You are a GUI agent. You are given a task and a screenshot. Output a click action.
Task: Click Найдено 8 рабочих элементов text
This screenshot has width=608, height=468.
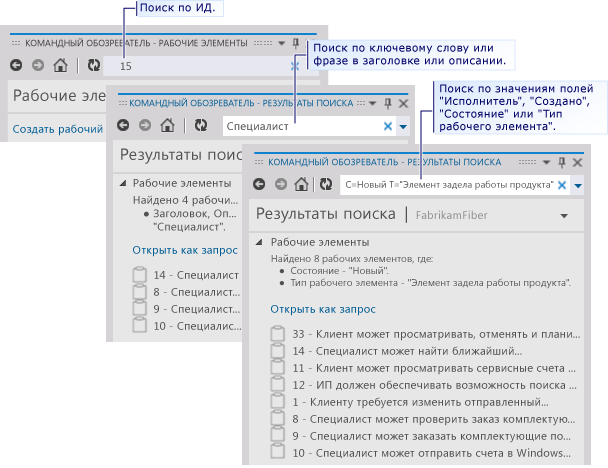pyautogui.click(x=352, y=259)
